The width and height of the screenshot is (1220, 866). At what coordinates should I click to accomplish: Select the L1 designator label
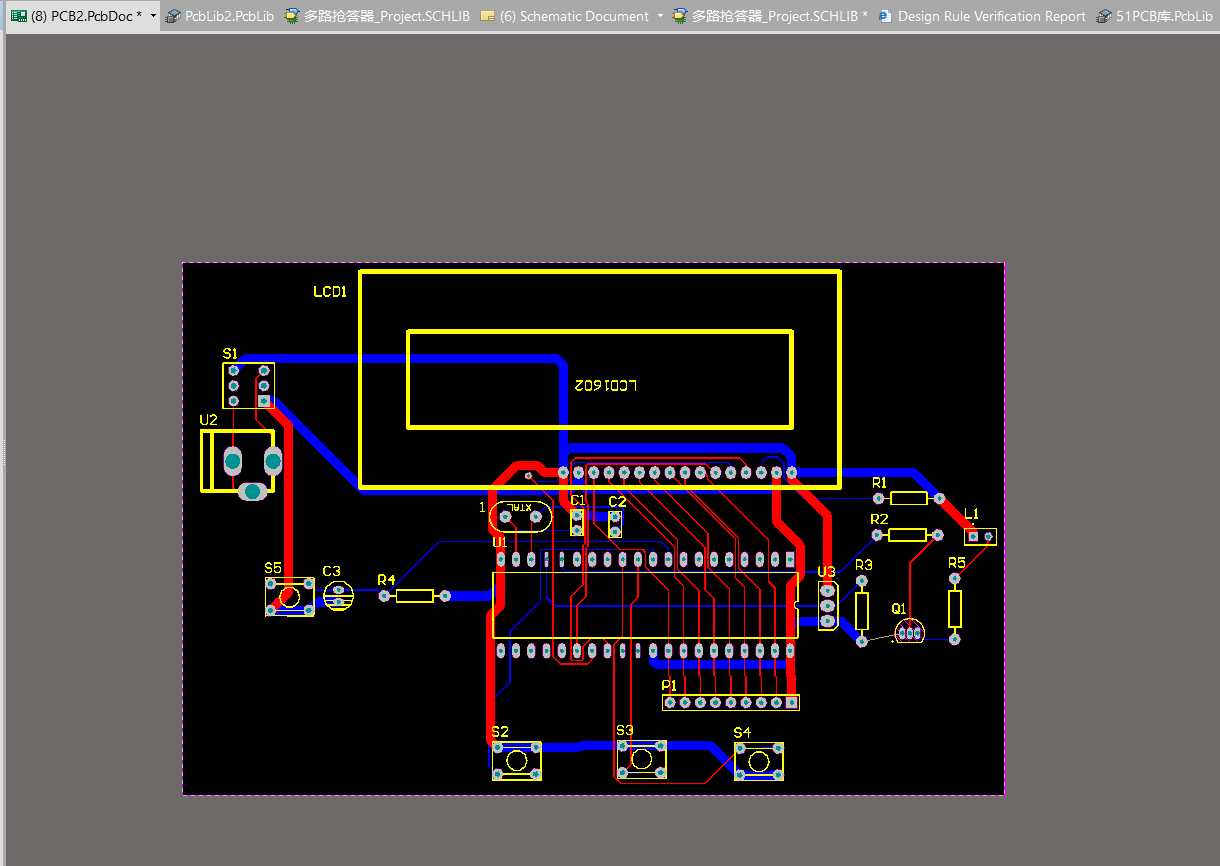[971, 515]
